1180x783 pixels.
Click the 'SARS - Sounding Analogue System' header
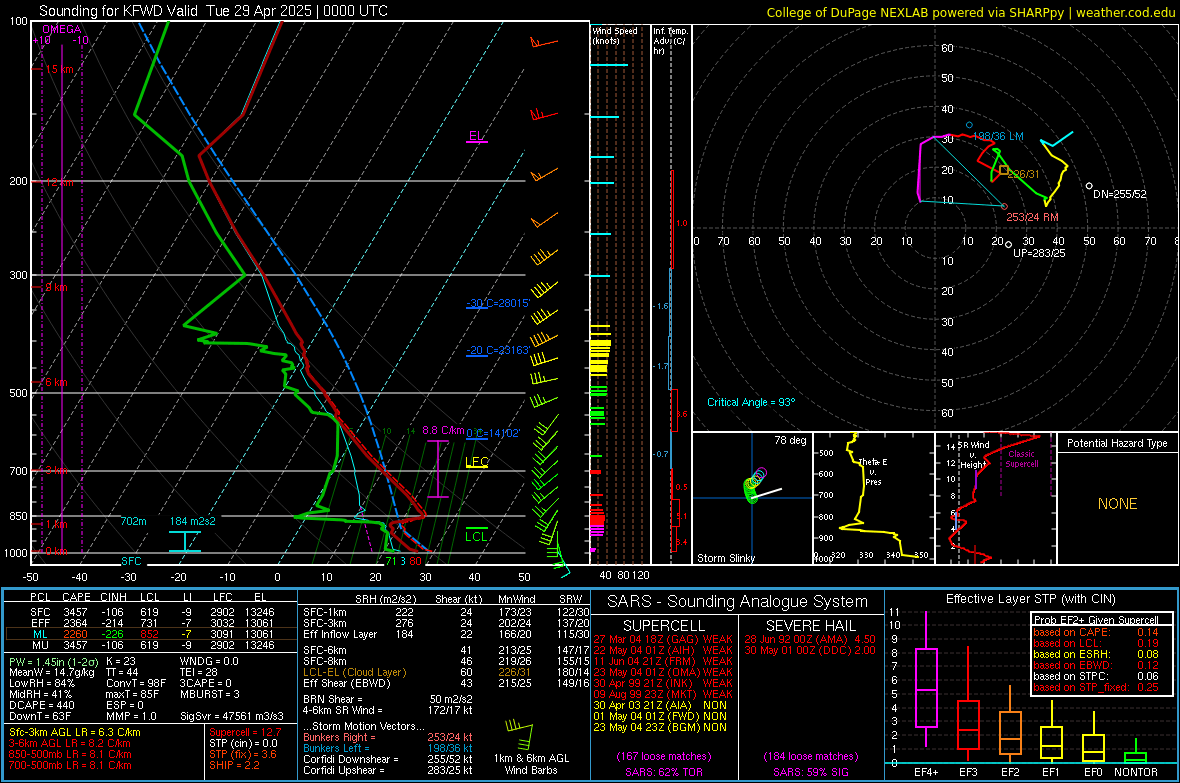point(738,602)
